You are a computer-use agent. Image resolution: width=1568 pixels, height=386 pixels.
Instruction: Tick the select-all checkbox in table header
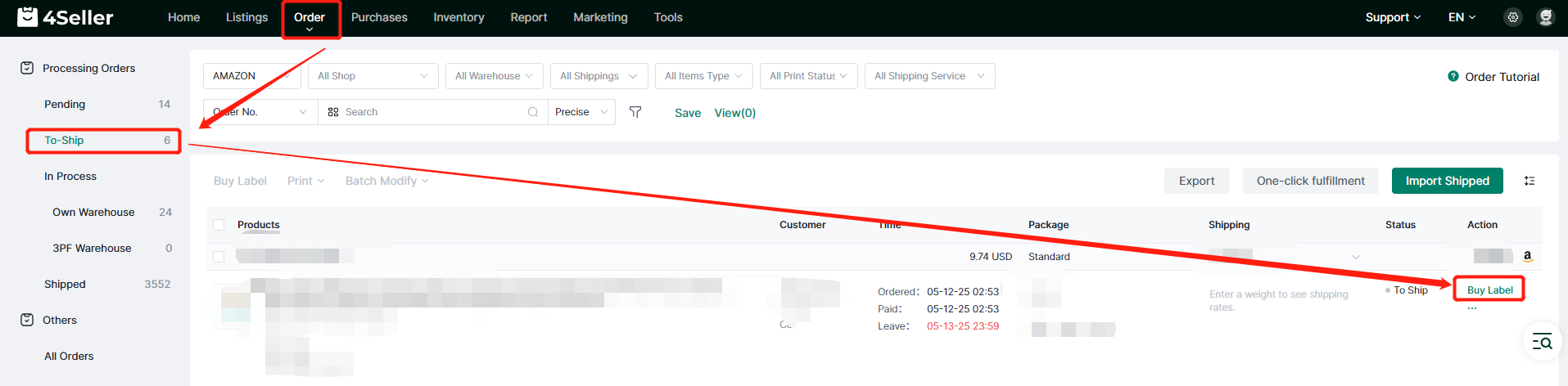219,225
